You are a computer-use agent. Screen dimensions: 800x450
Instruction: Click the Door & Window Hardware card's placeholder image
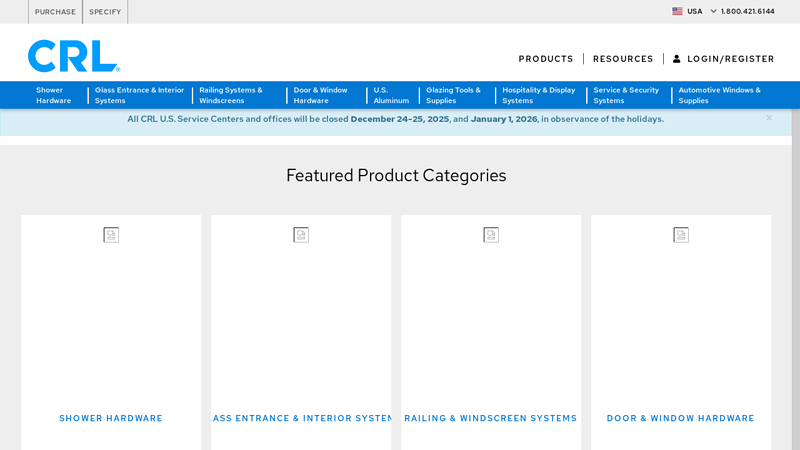(x=681, y=235)
